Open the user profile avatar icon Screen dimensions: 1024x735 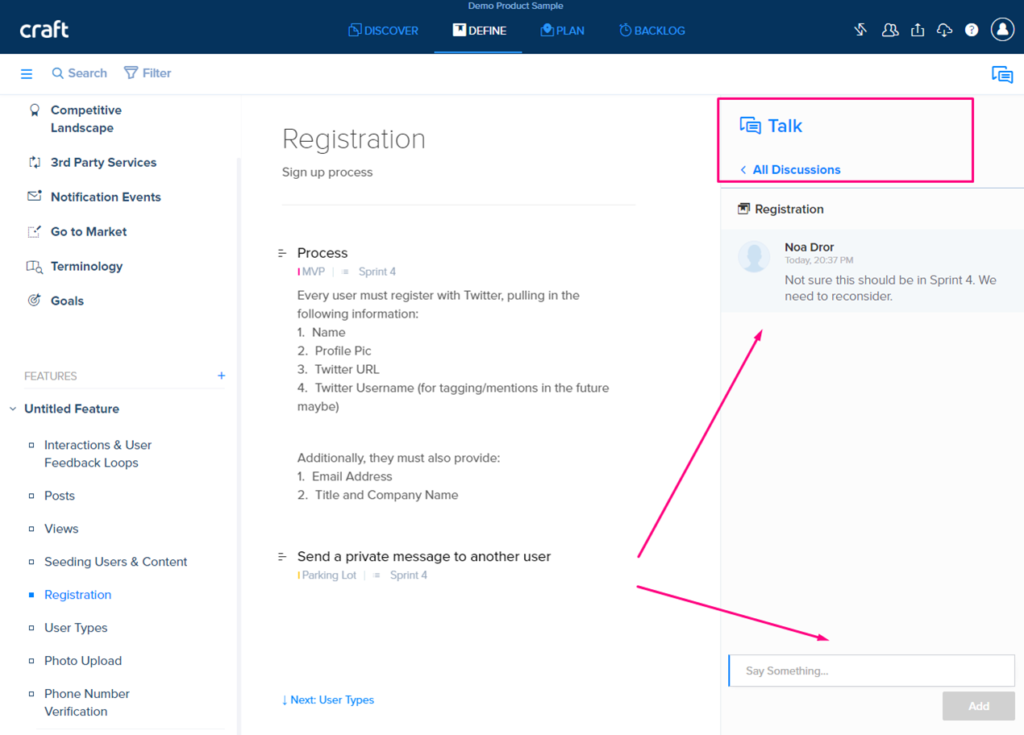pos(1002,29)
